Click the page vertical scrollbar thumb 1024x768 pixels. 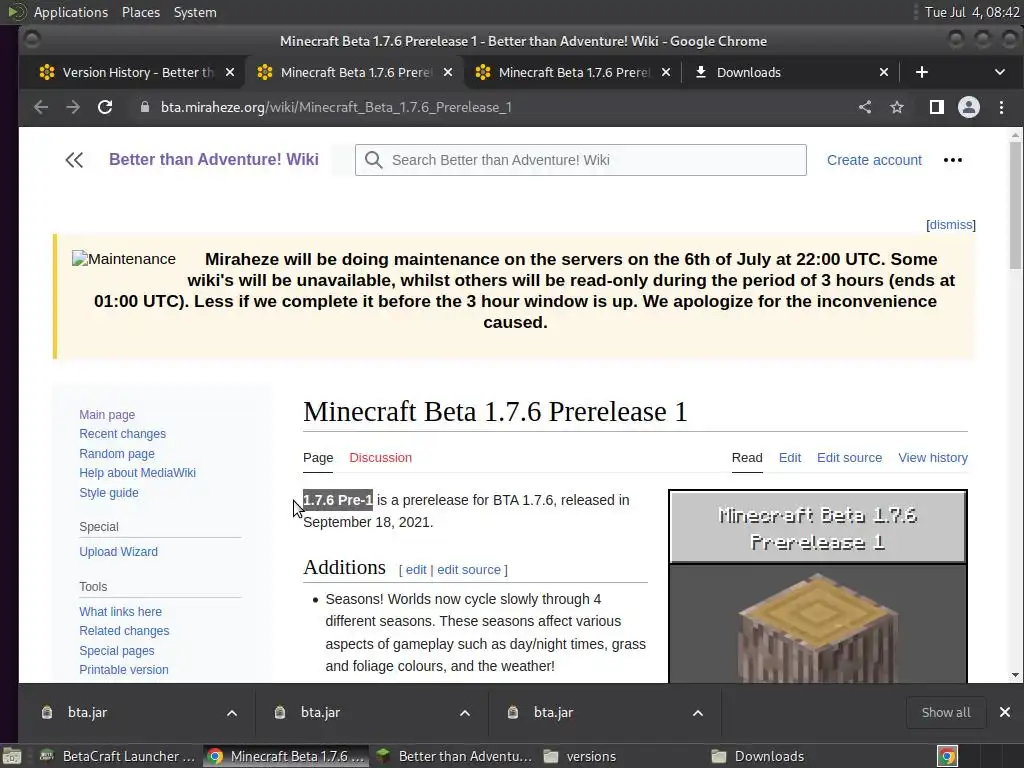click(x=1015, y=205)
